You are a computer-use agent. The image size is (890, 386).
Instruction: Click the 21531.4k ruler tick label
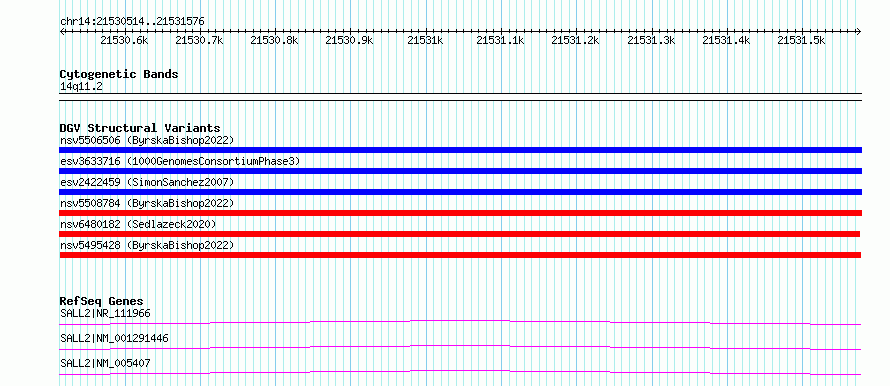click(x=726, y=40)
